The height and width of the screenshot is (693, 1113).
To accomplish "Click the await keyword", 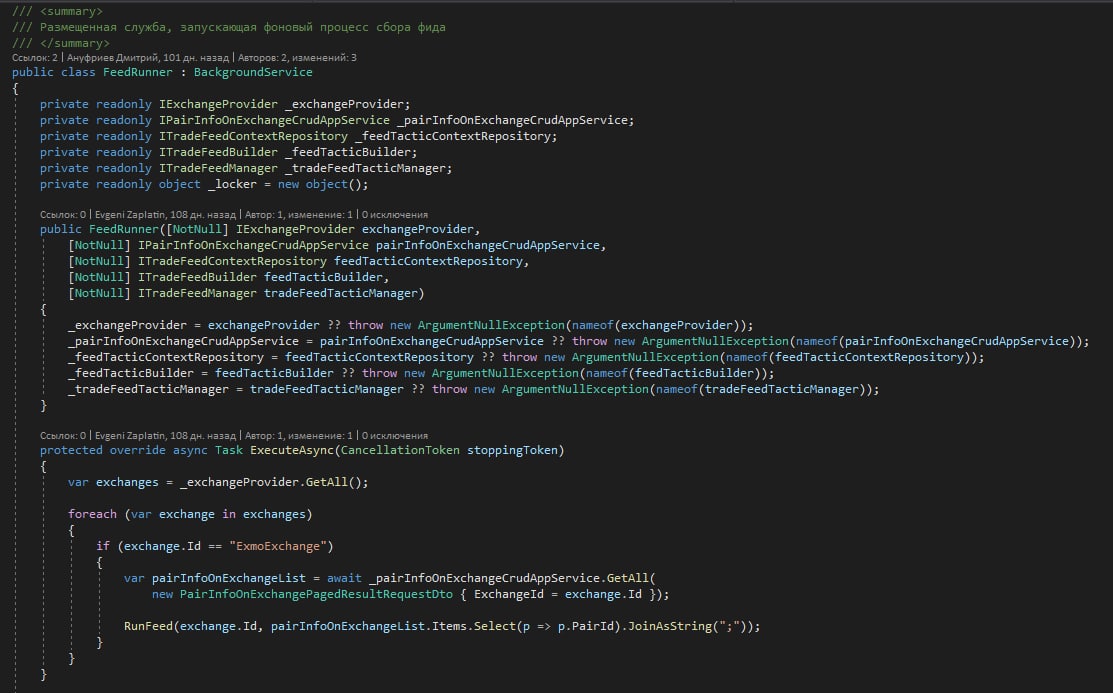I will 344,579.
